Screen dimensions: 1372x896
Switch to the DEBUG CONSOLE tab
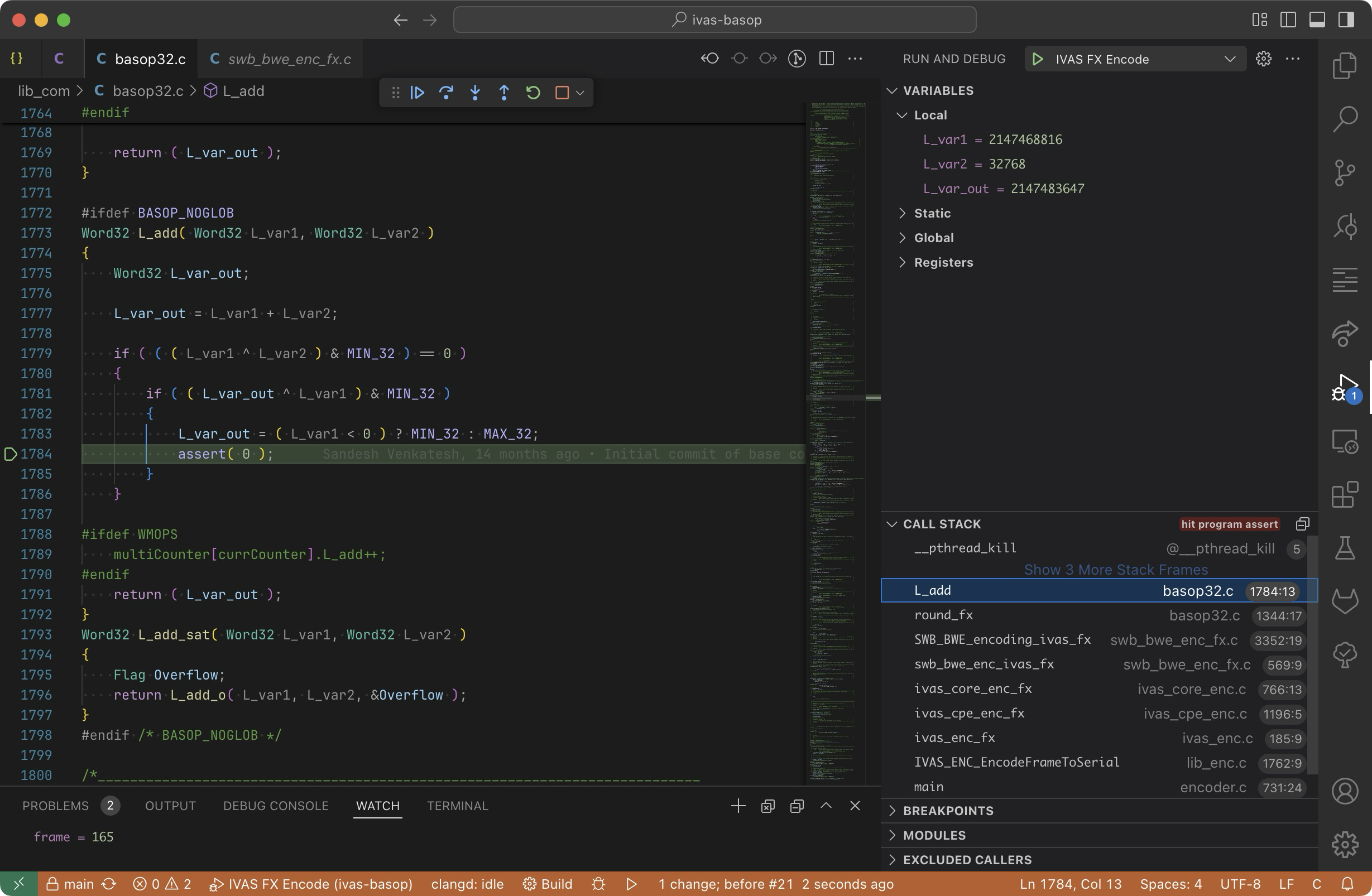(276, 806)
